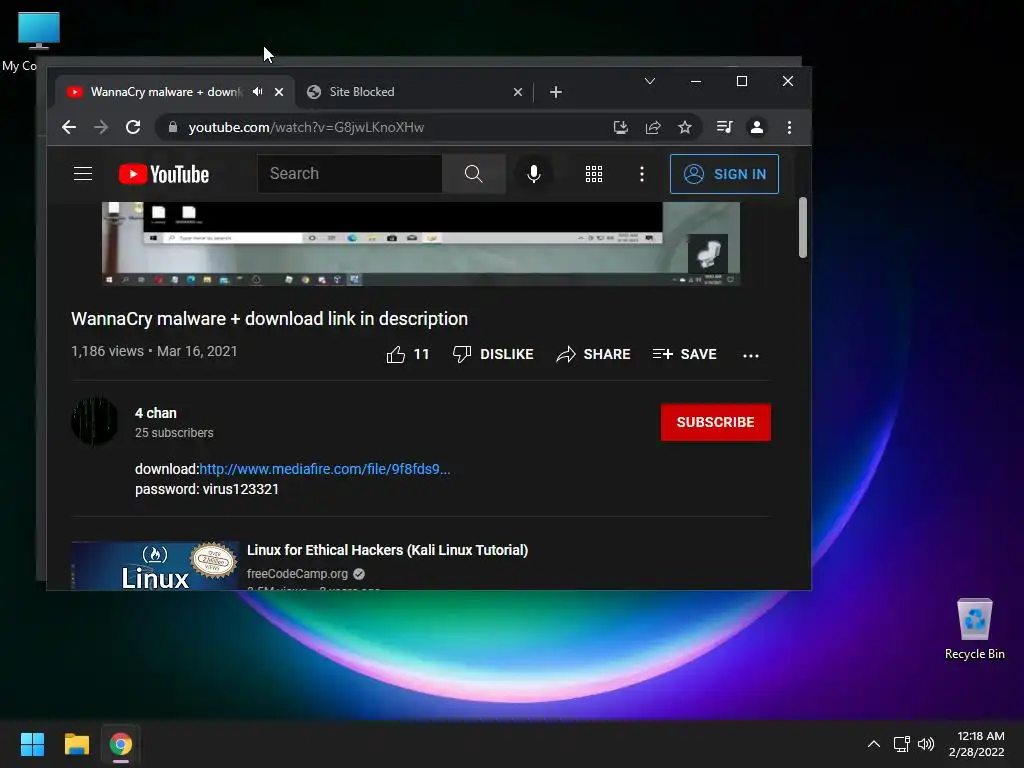Open 4 chan channel avatar
This screenshot has height=768, width=1024.
[95, 421]
